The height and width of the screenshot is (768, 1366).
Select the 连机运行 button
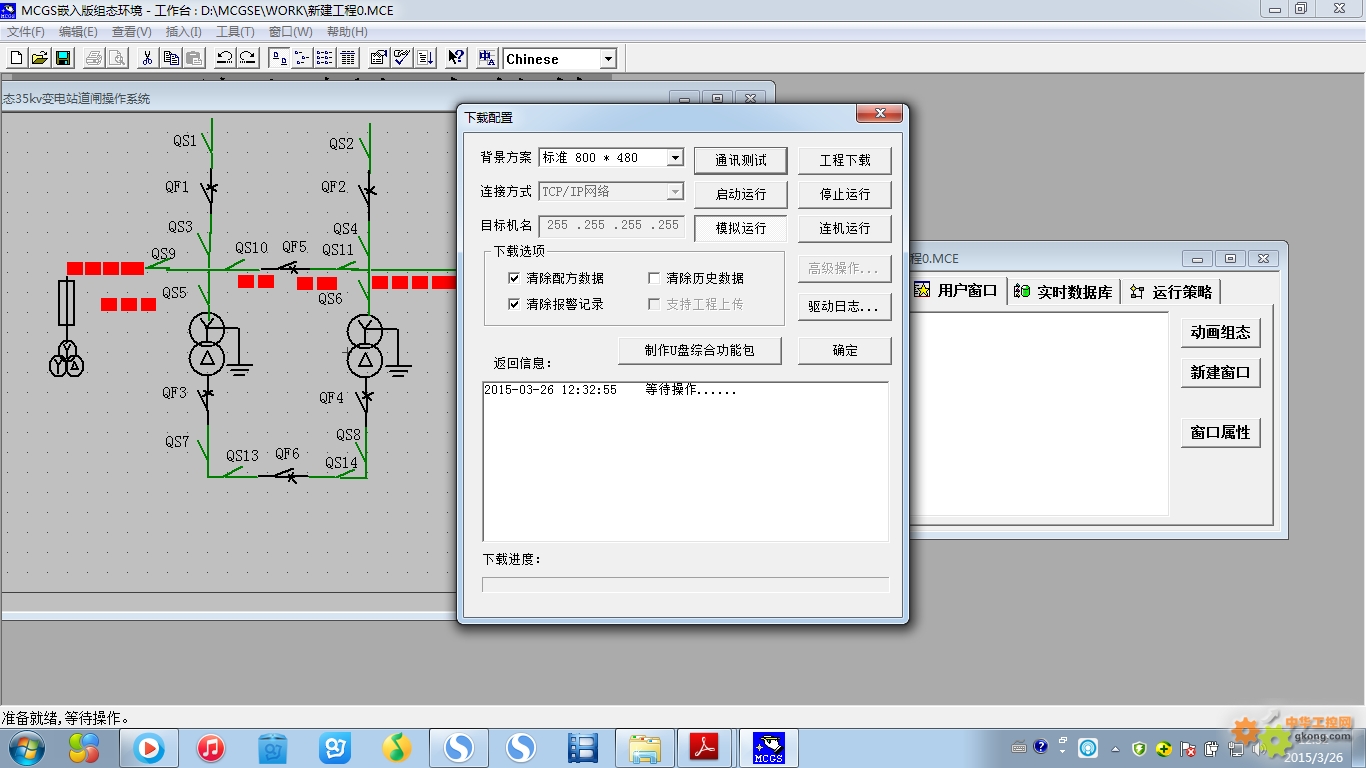(845, 228)
